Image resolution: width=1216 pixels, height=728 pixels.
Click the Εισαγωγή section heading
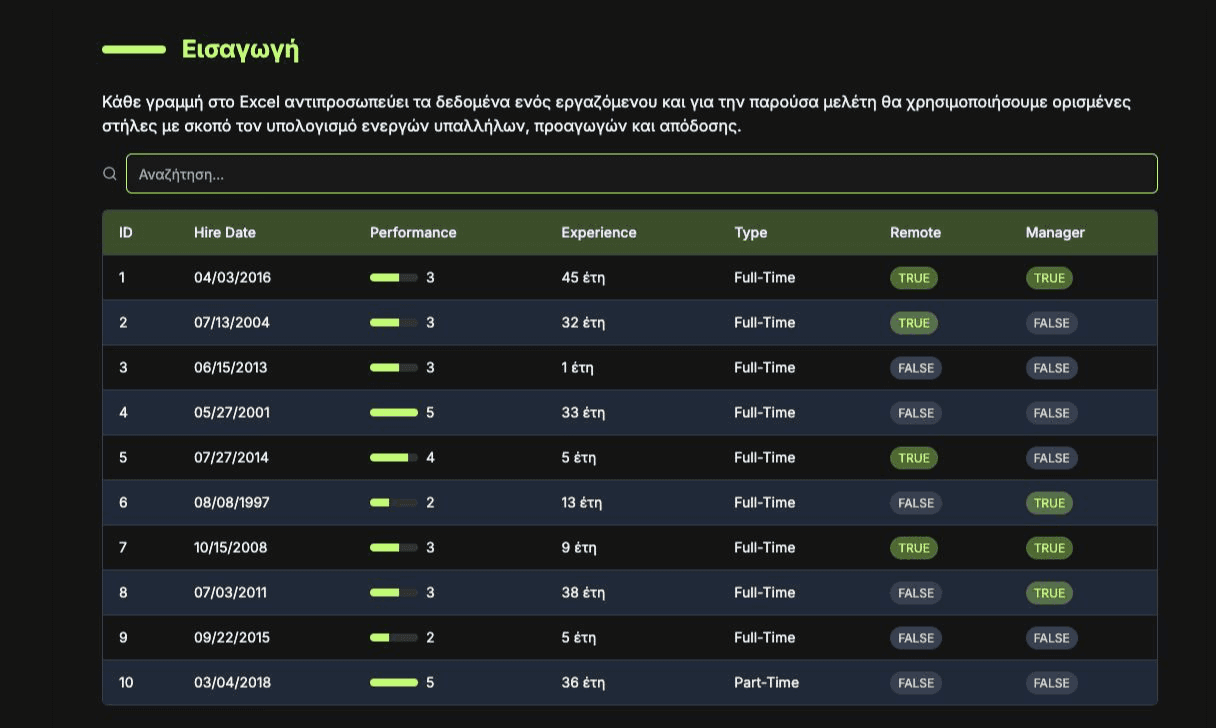pyautogui.click(x=240, y=49)
